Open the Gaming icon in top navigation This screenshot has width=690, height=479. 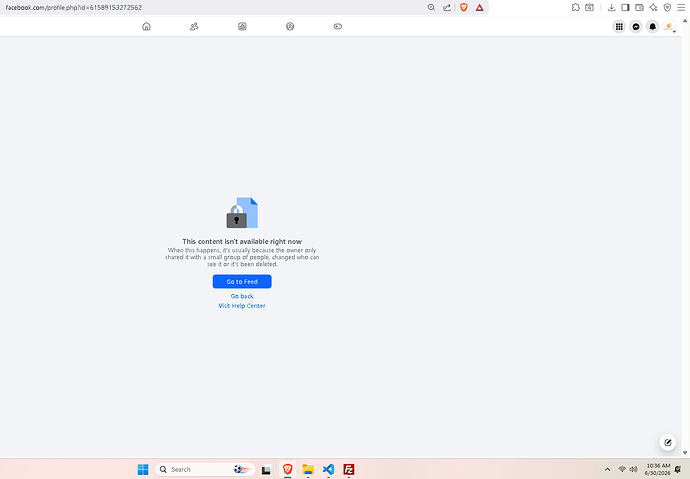338,26
